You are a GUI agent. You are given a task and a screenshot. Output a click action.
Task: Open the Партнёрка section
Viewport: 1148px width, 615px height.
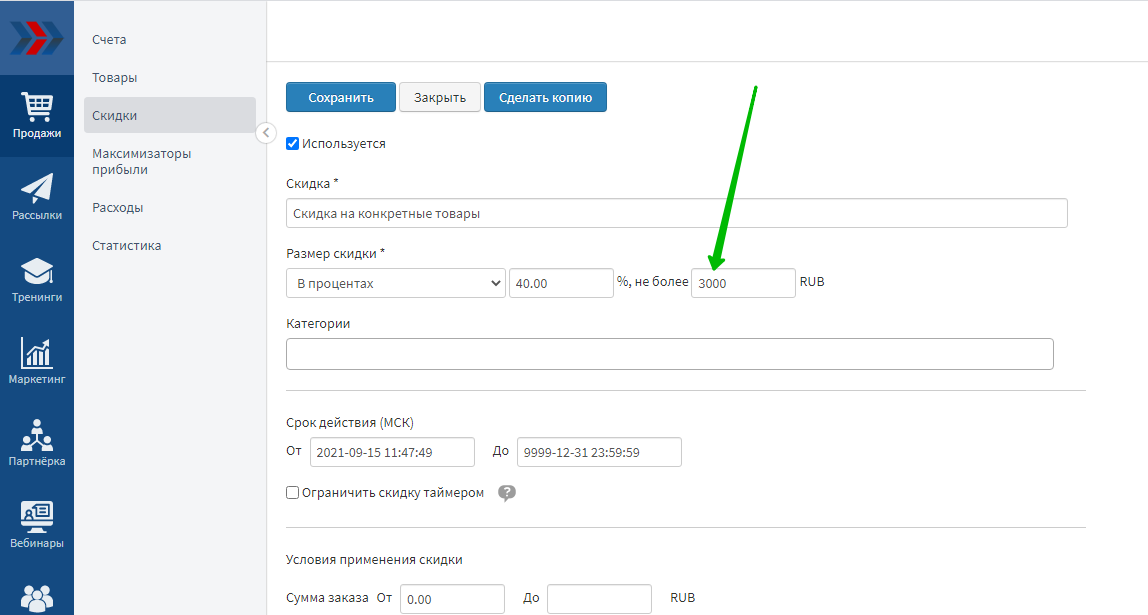pos(37,443)
